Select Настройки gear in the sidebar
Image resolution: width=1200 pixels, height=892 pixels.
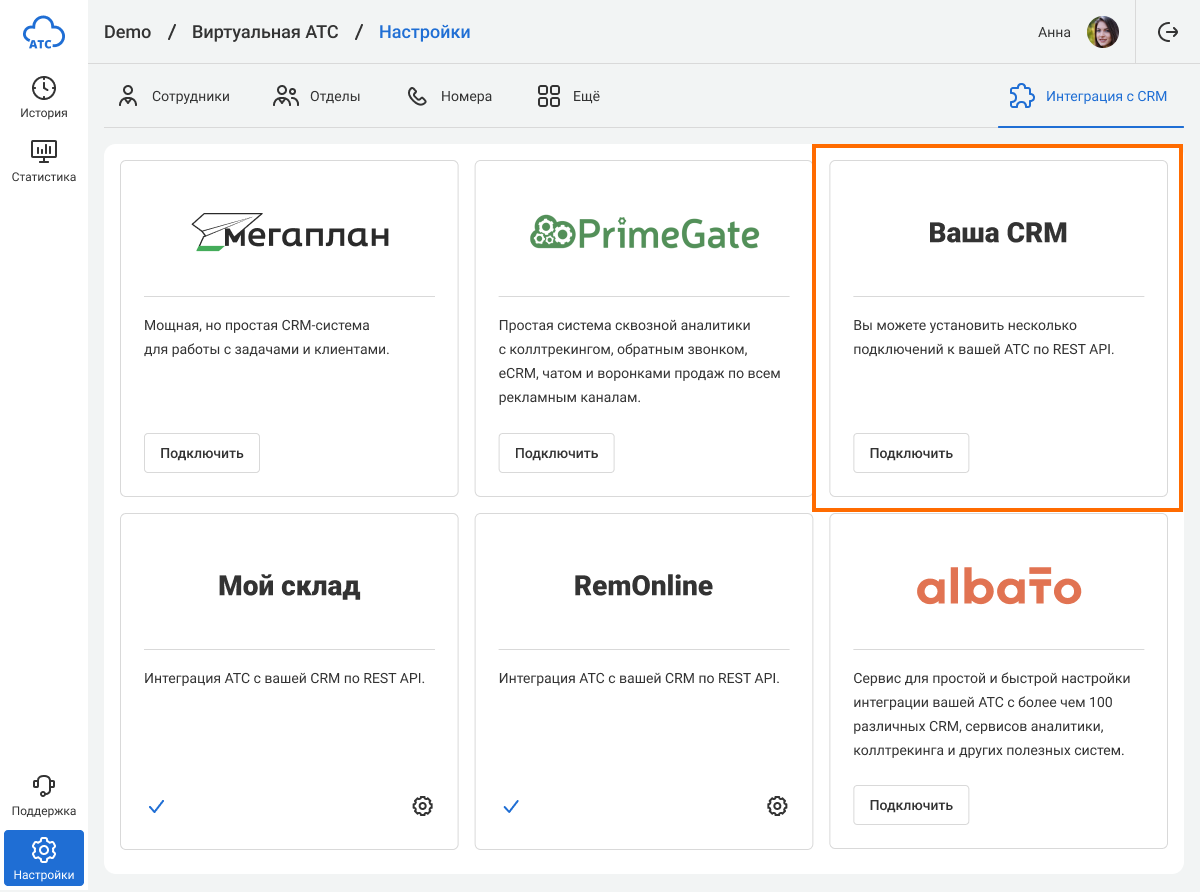click(44, 858)
